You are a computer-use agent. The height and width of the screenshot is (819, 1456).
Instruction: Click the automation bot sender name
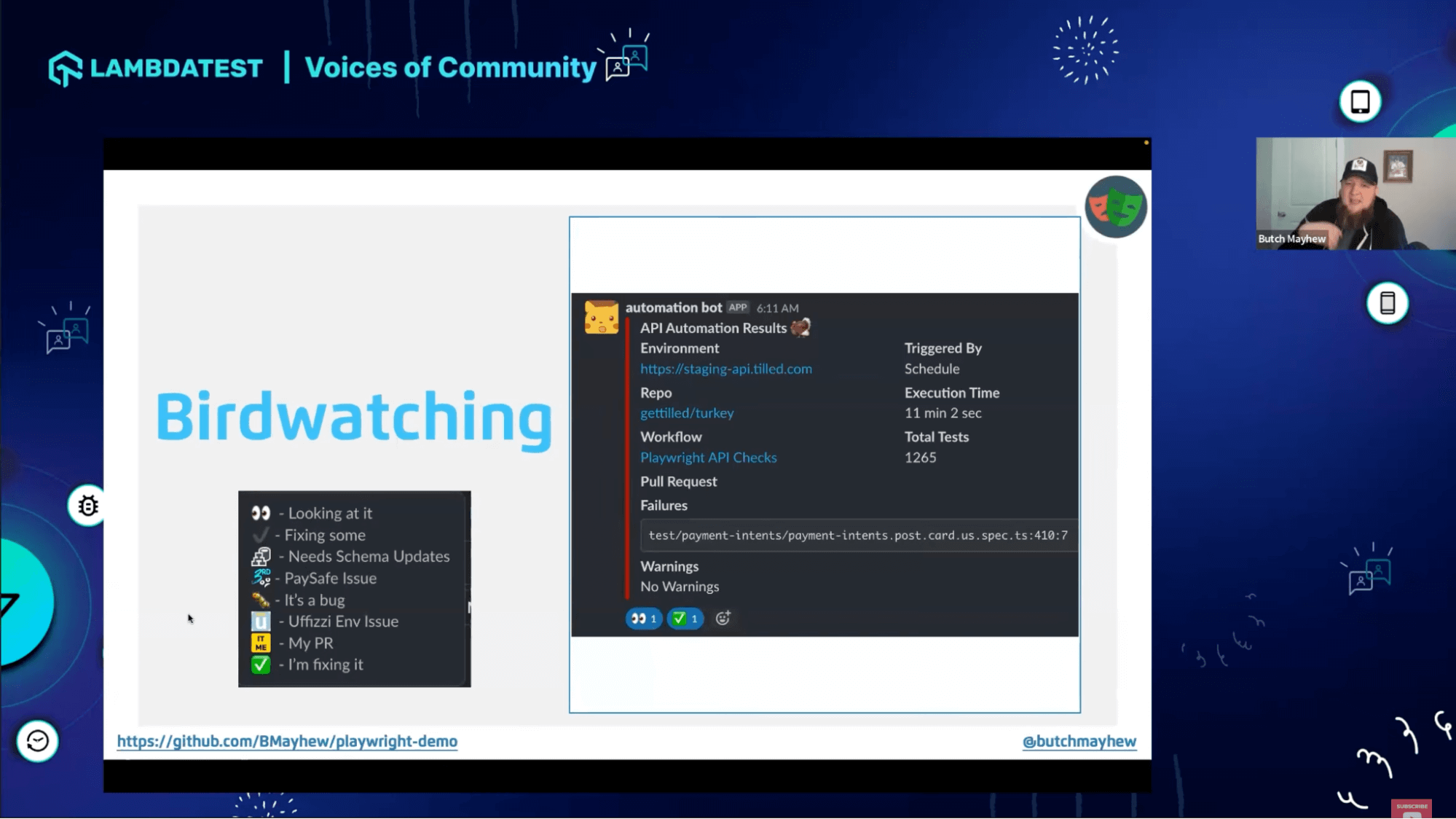(x=673, y=307)
